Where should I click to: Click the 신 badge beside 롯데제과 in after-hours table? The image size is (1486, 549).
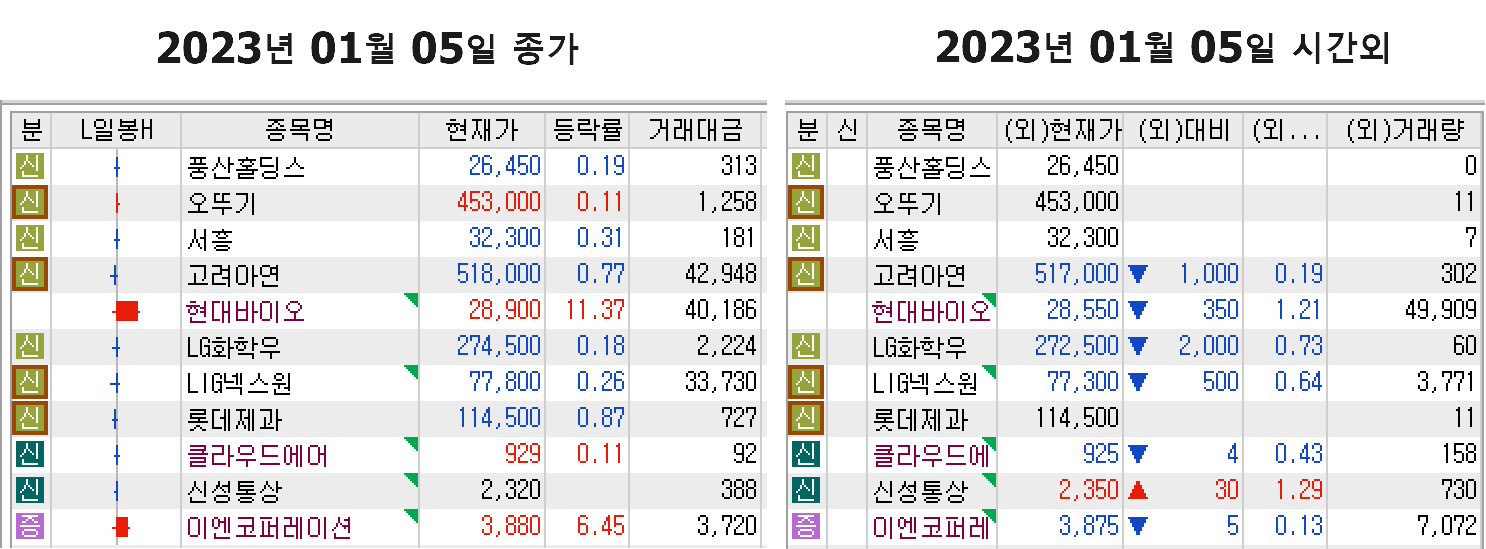806,419
